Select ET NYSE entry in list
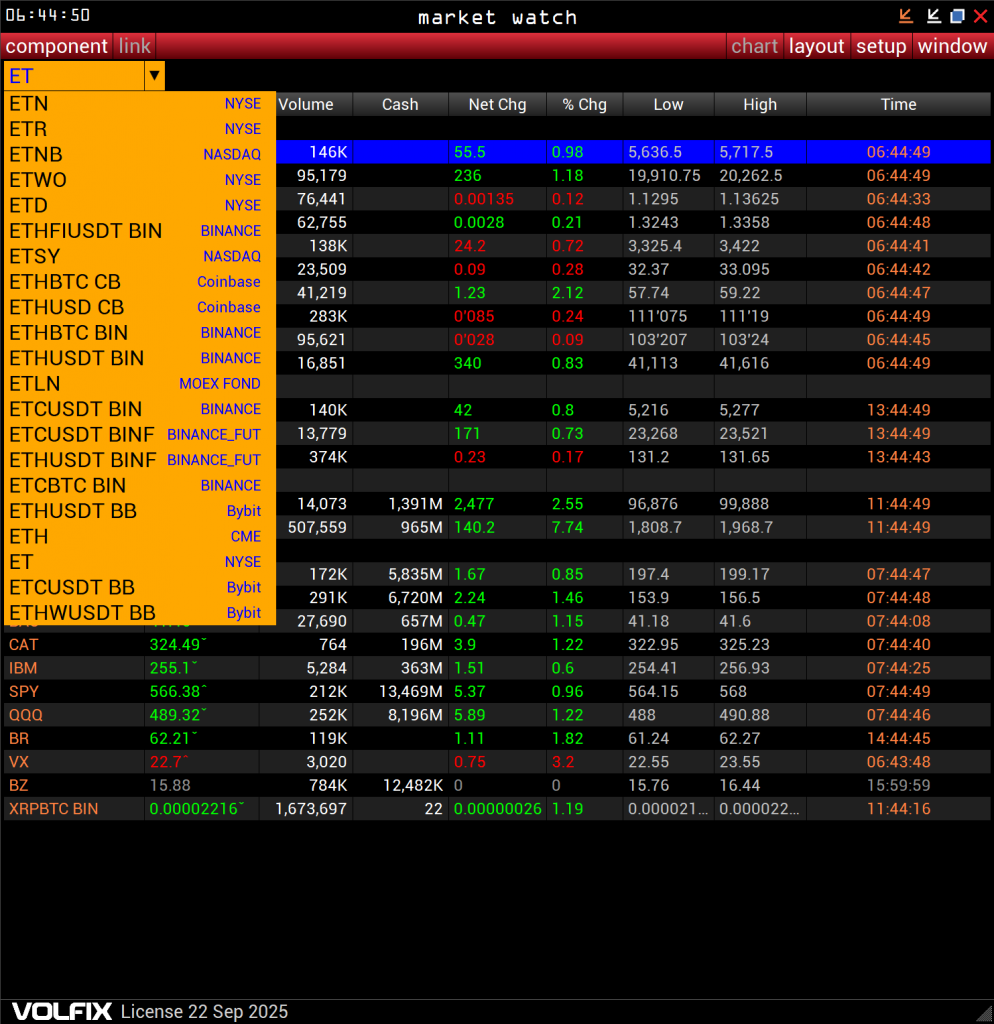This screenshot has width=994, height=1024. [x=140, y=562]
